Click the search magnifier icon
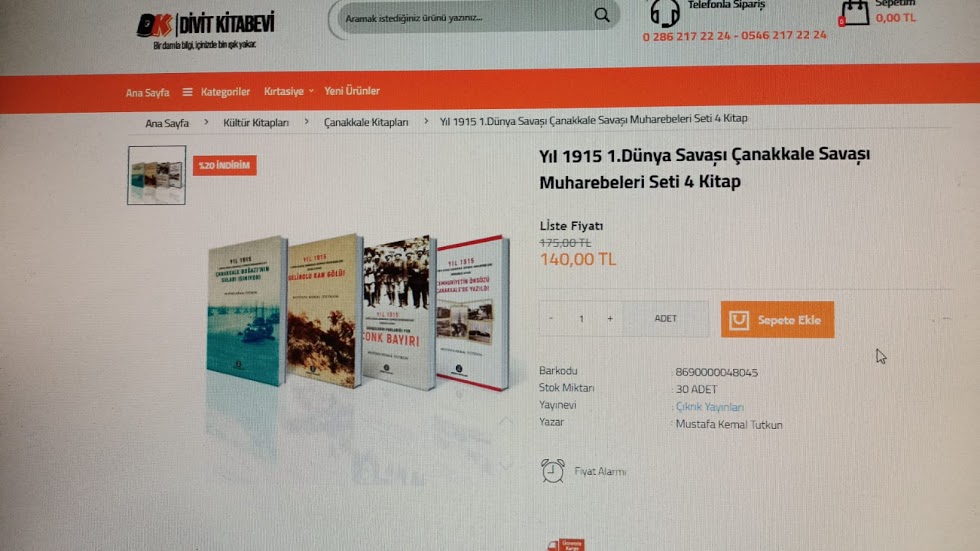This screenshot has height=551, width=980. pyautogui.click(x=602, y=15)
